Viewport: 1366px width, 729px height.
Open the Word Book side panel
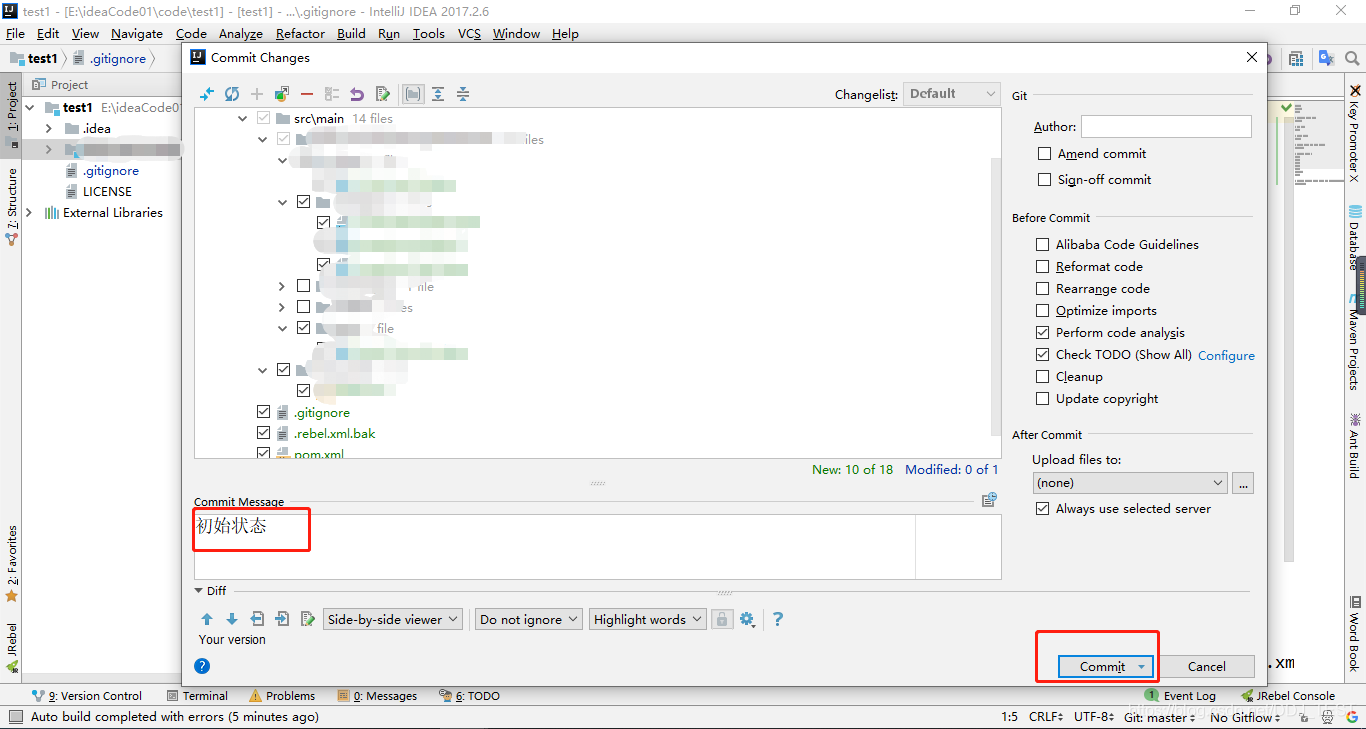tap(1355, 634)
